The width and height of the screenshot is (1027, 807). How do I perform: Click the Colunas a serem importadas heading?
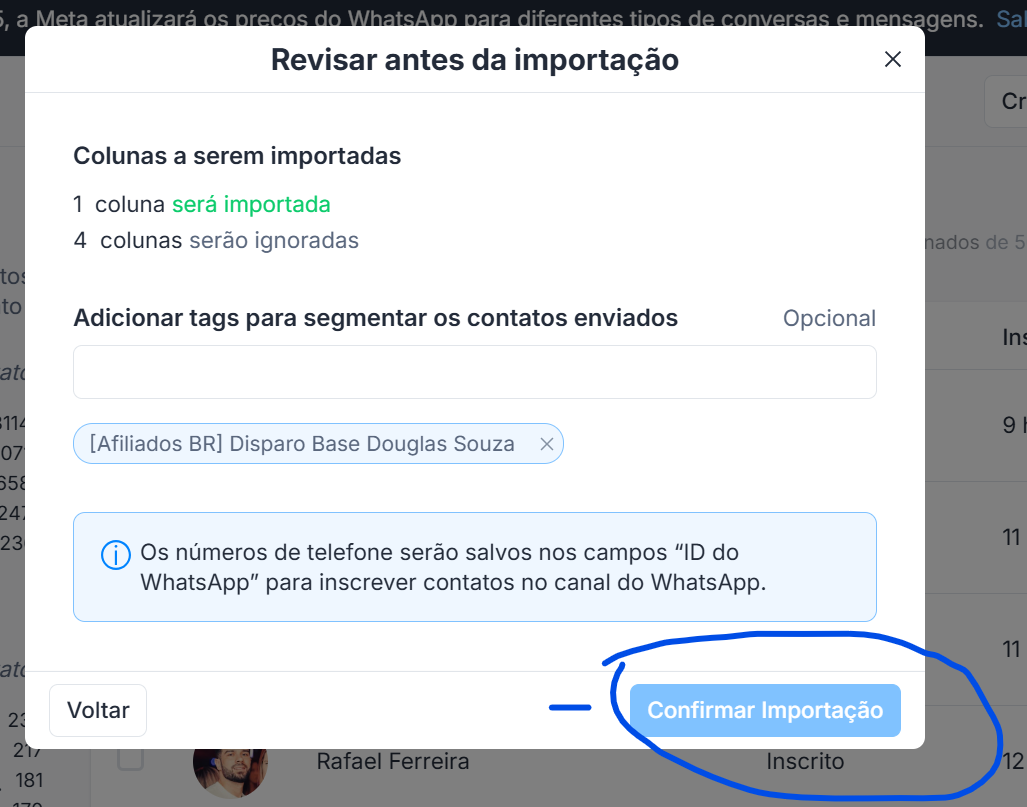tap(237, 156)
